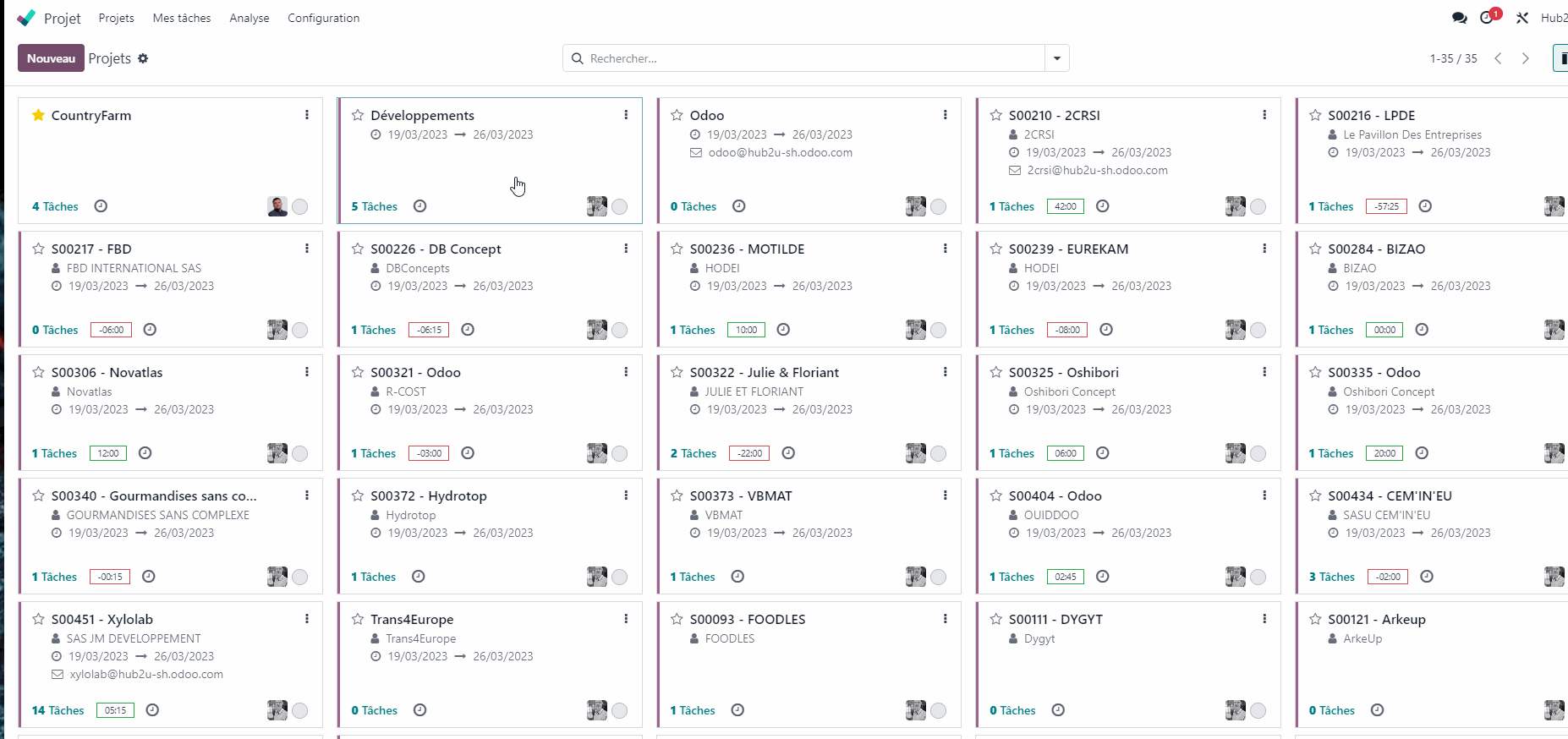
Task: Open activity clock on S00111 - DYGYT card
Action: [x=1058, y=710]
